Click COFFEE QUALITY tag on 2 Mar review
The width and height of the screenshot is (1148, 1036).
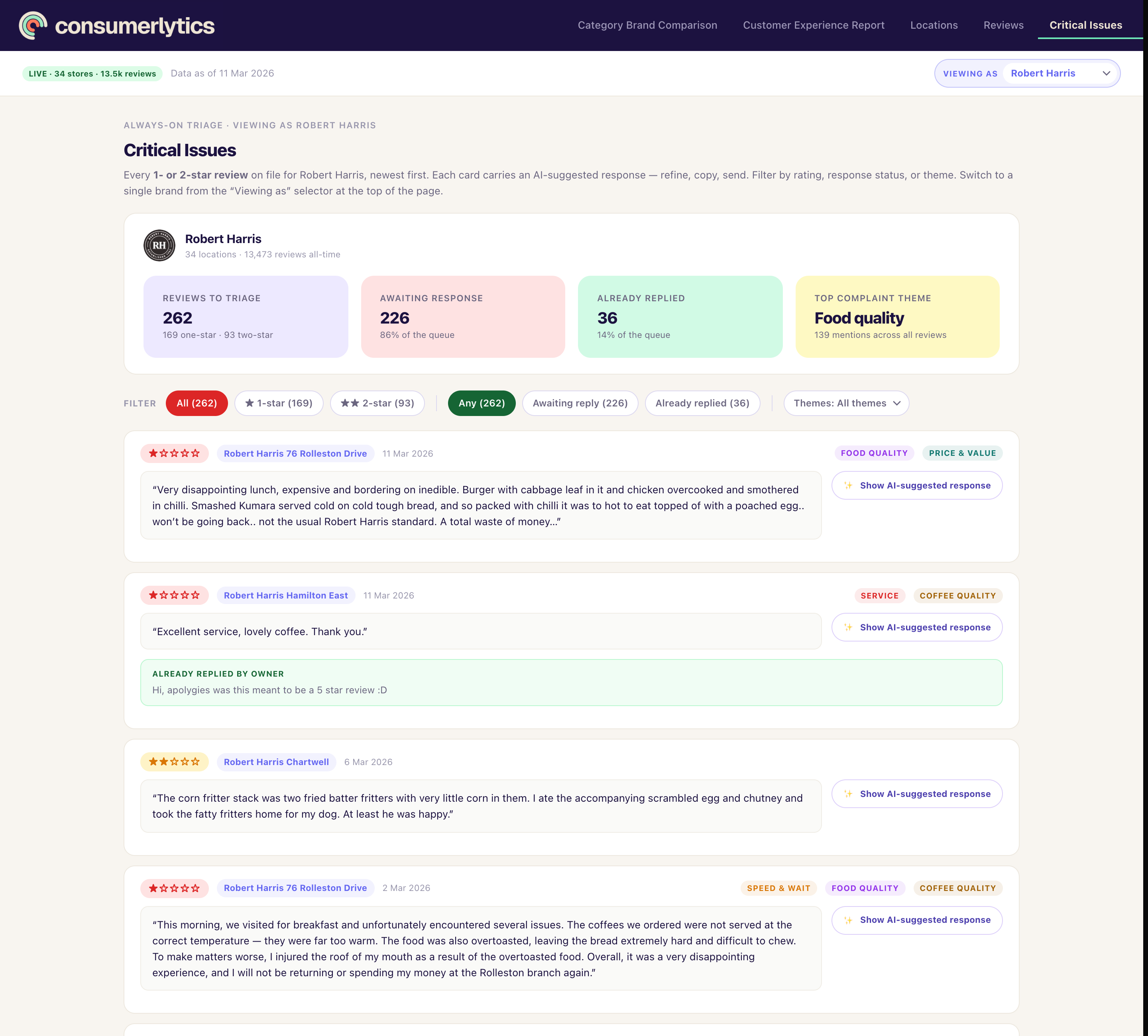click(x=957, y=888)
